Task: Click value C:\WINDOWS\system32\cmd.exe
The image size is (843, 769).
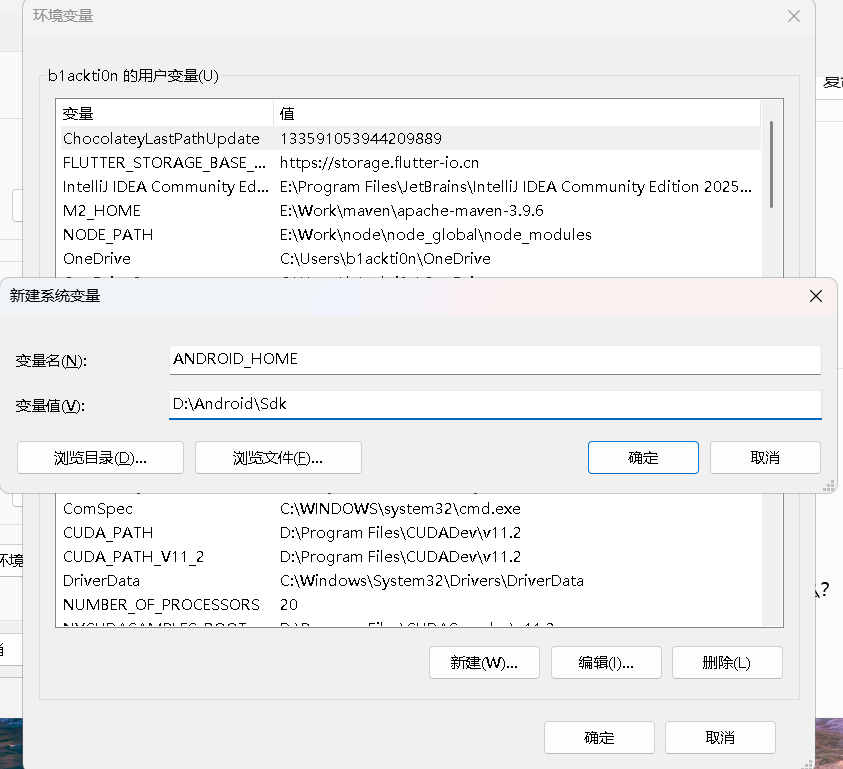Action: (400, 509)
